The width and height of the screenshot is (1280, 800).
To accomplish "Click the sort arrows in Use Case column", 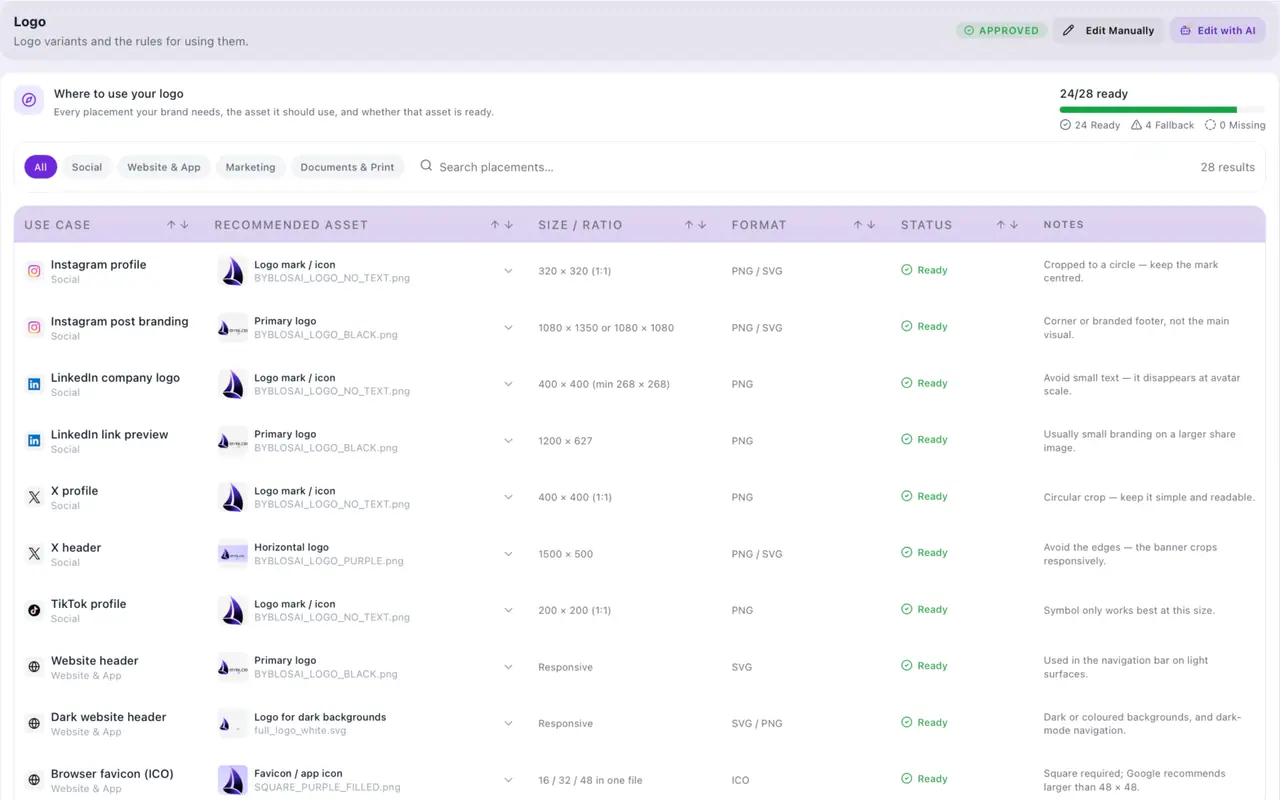I will (x=178, y=225).
